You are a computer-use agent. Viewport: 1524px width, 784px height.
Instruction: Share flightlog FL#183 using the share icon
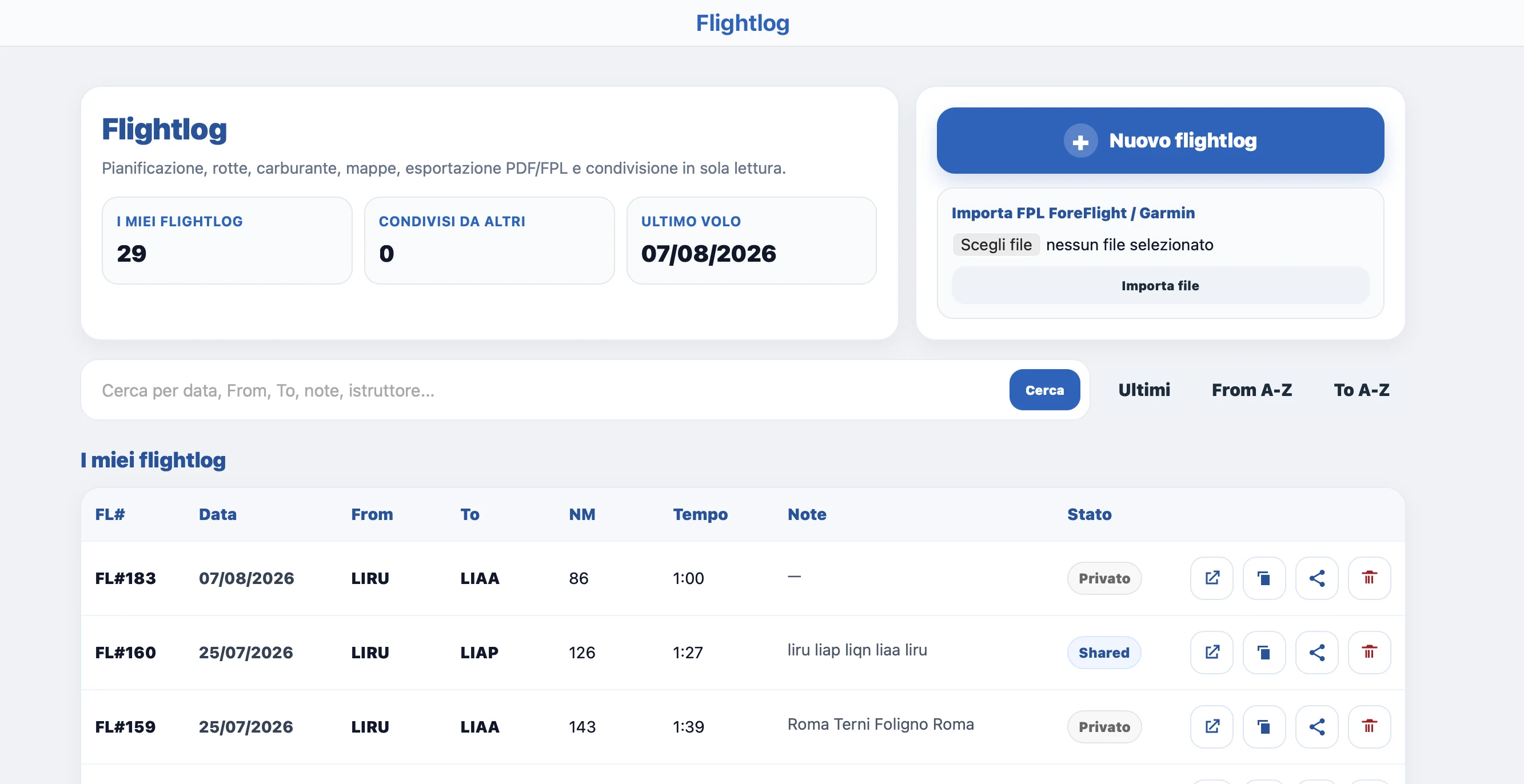click(x=1316, y=578)
